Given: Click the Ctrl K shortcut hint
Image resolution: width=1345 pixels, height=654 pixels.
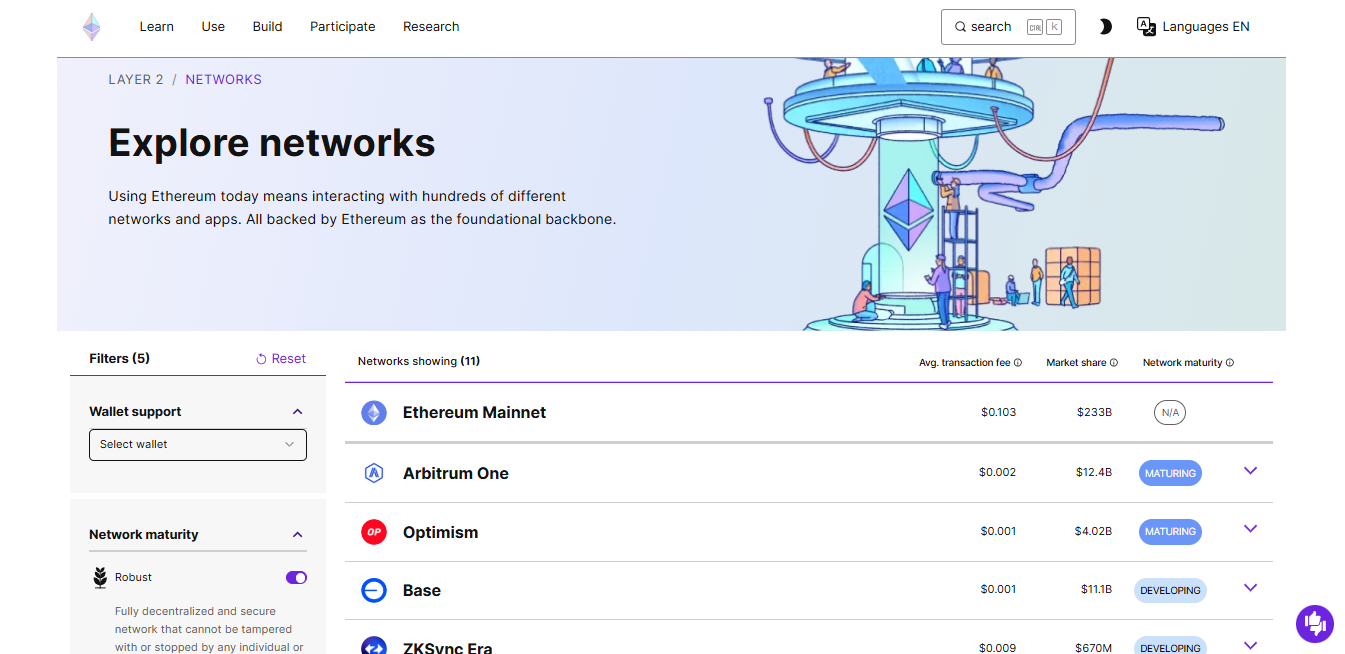Looking at the screenshot, I should [1044, 27].
